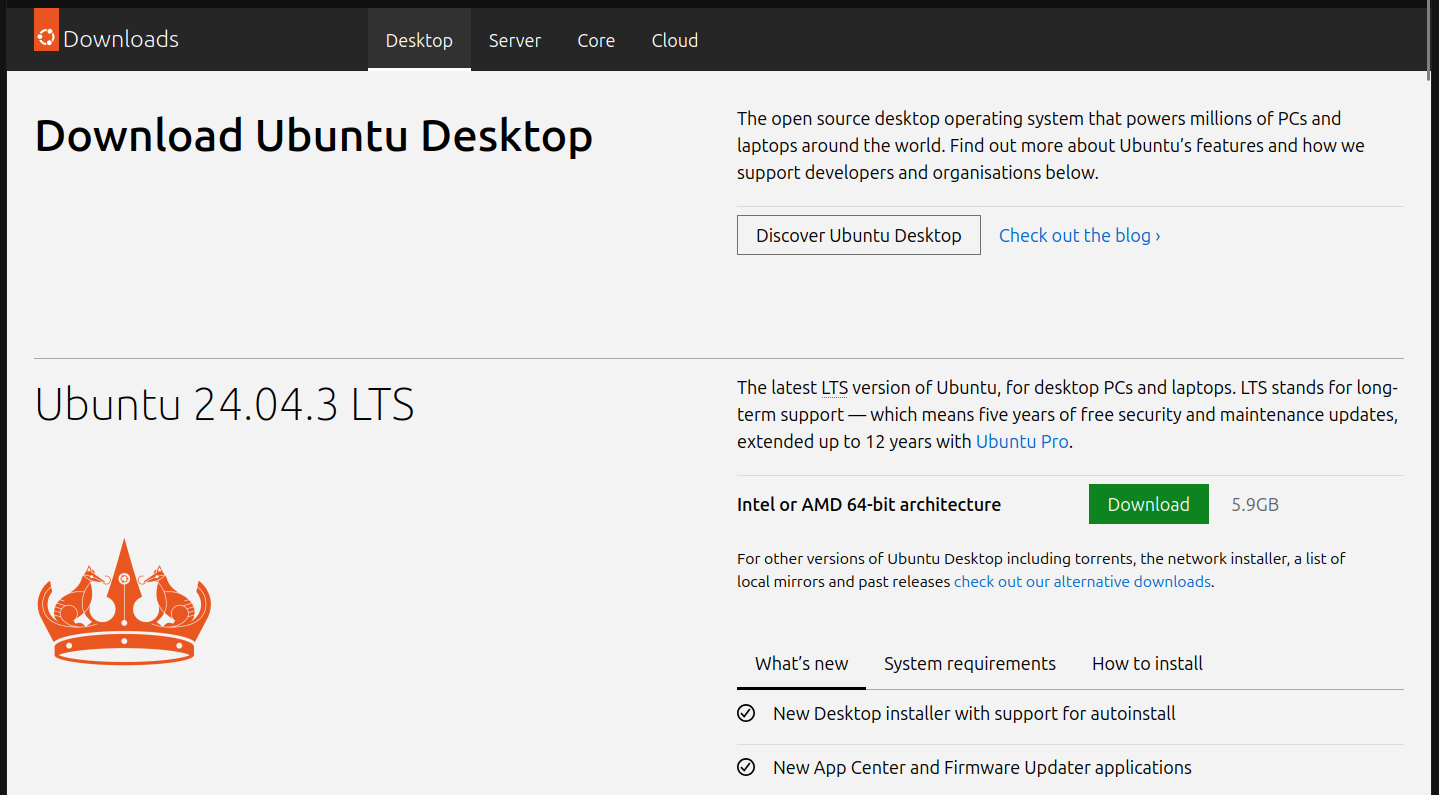
Task: Click the checkmark icon beside New Desktop installer
Action: [746, 713]
